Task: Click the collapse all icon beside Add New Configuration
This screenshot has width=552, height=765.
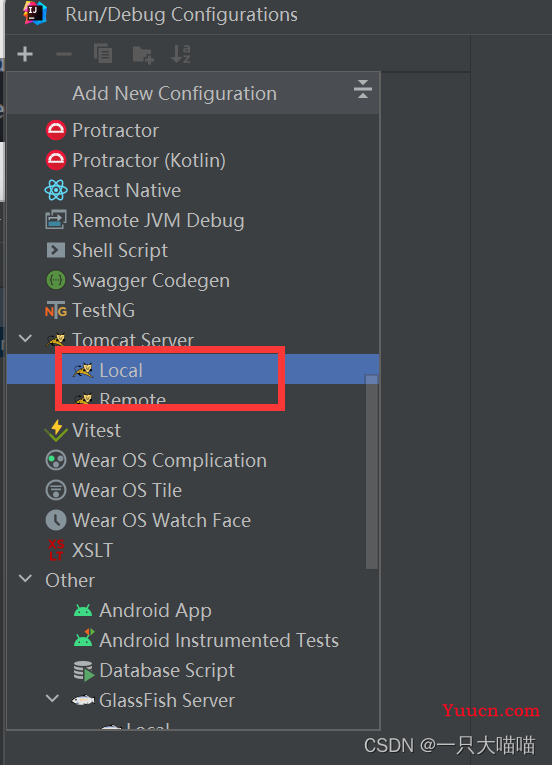Action: [363, 89]
